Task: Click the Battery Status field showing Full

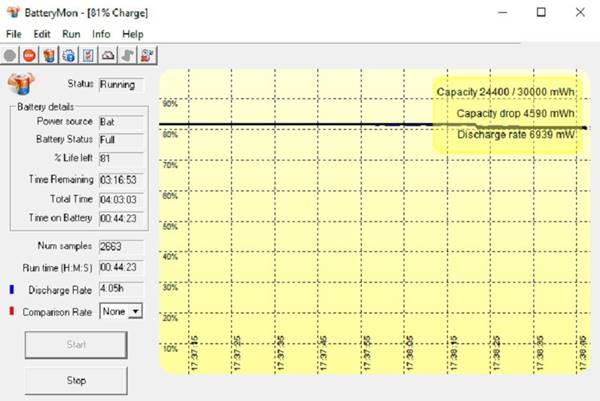Action: click(x=121, y=140)
